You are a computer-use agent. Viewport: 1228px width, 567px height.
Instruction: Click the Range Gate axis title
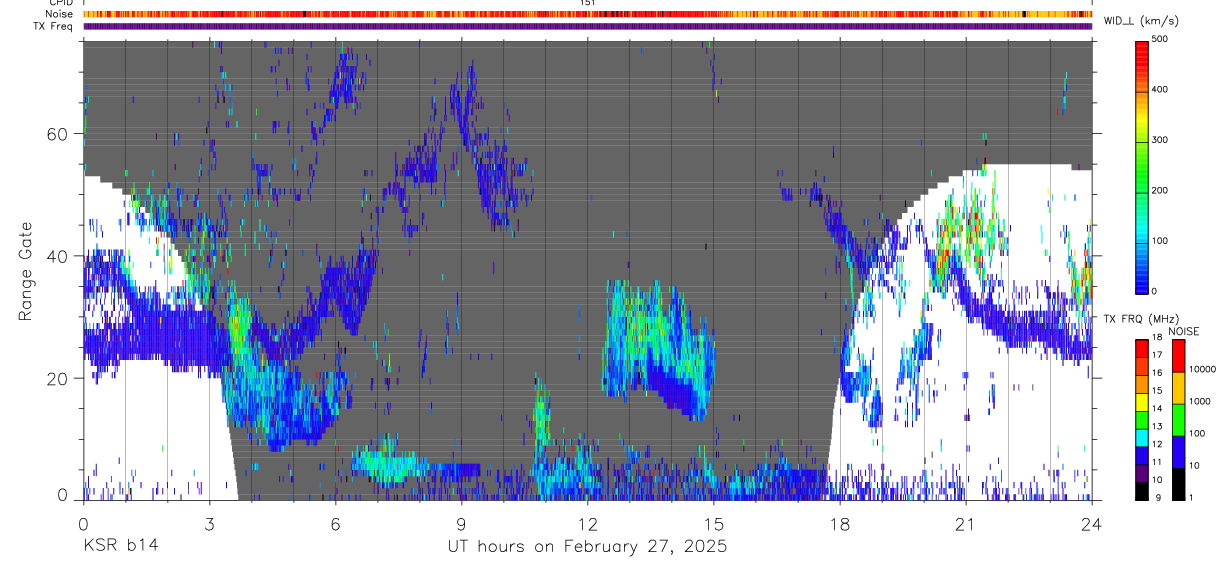27,269
